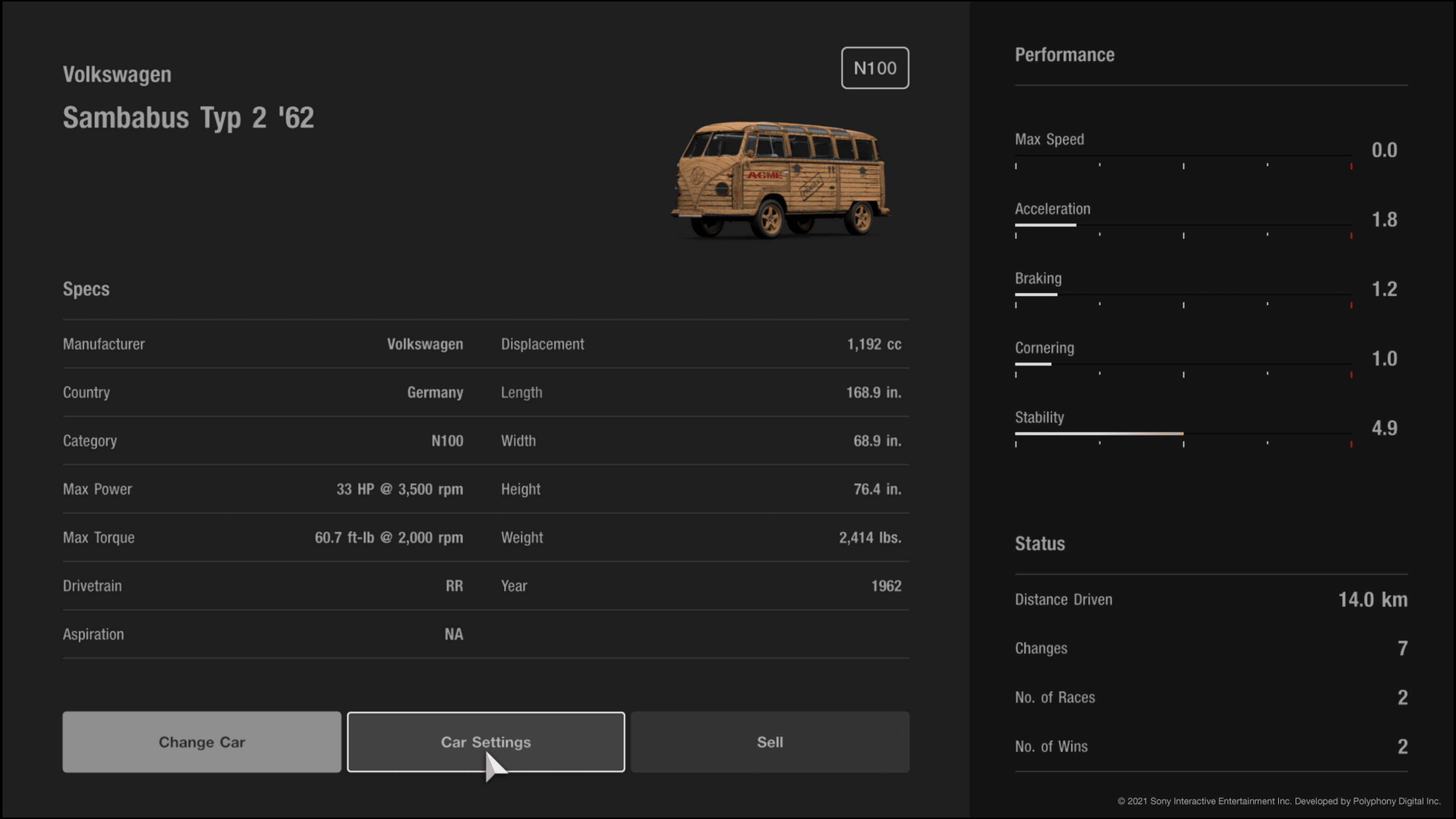
Task: Click the Aspiration value 'NA'
Action: click(x=454, y=634)
